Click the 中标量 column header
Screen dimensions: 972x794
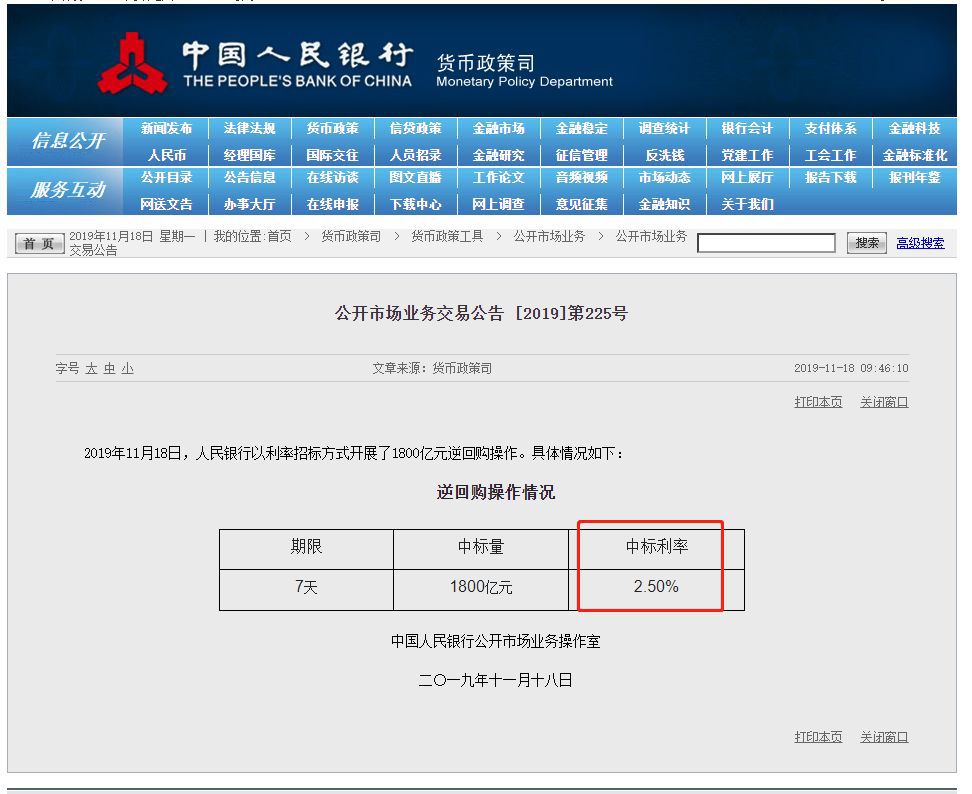[481, 549]
